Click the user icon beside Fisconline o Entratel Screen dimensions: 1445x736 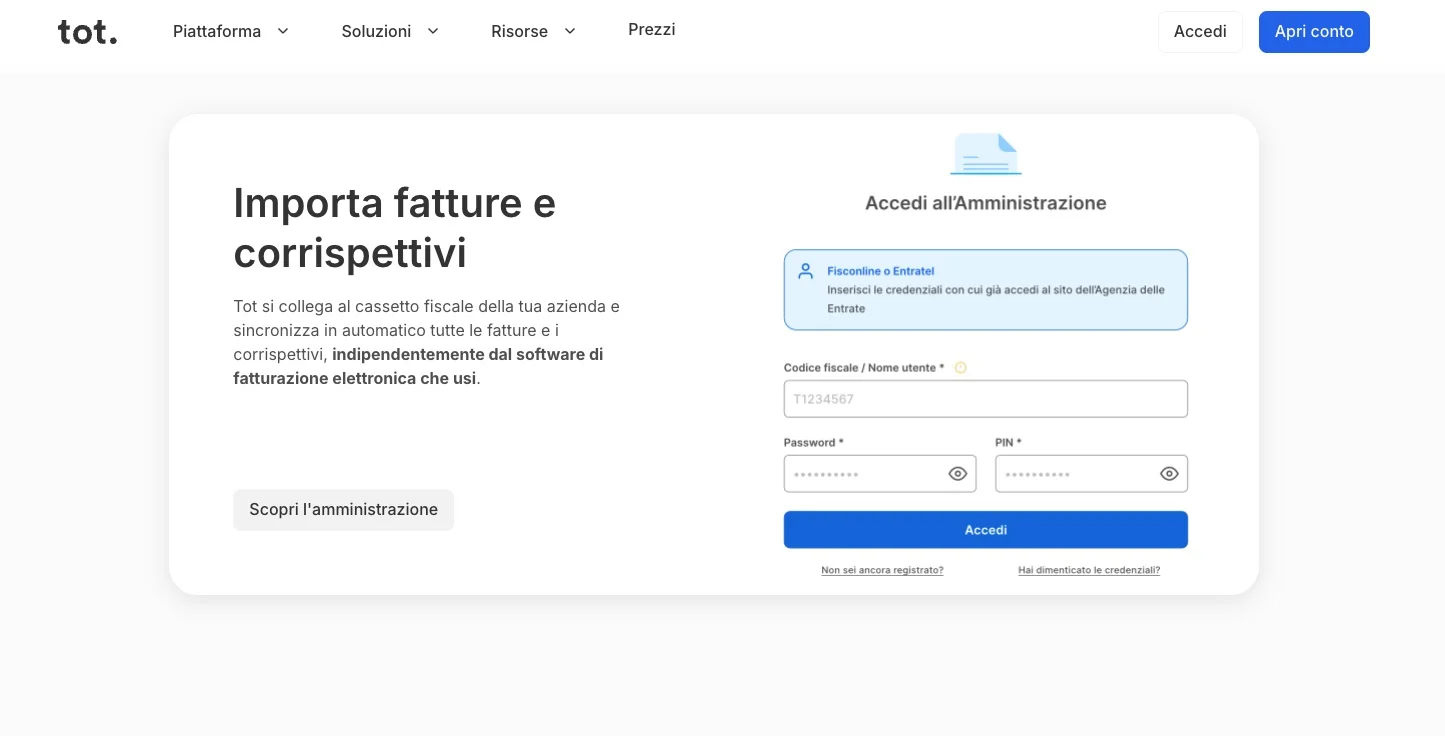point(806,270)
